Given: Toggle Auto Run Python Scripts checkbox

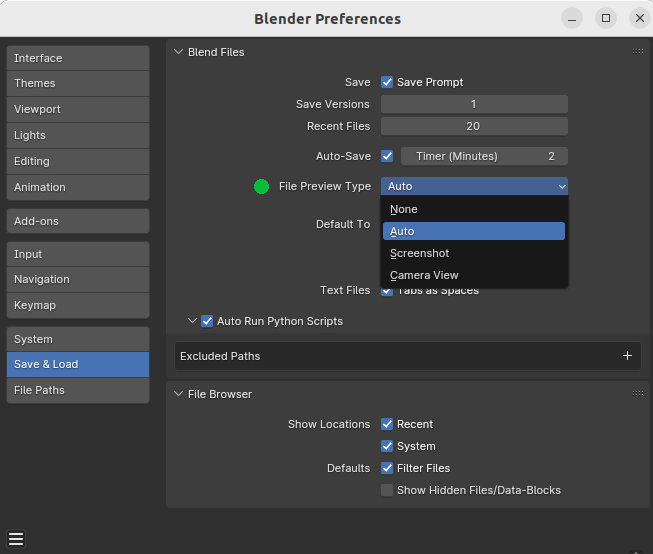Looking at the screenshot, I should point(207,321).
